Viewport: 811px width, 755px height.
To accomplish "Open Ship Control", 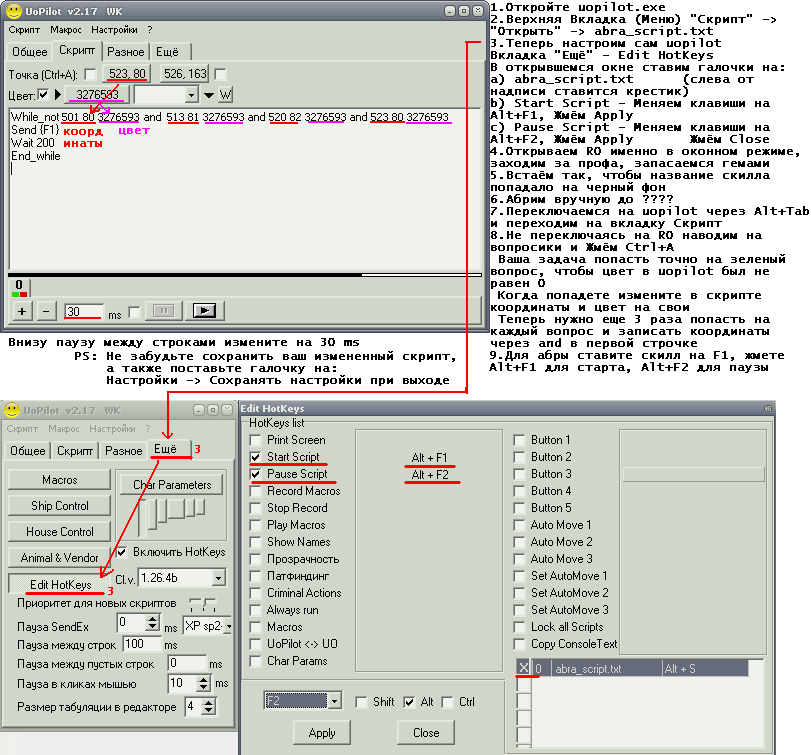I will pos(59,506).
